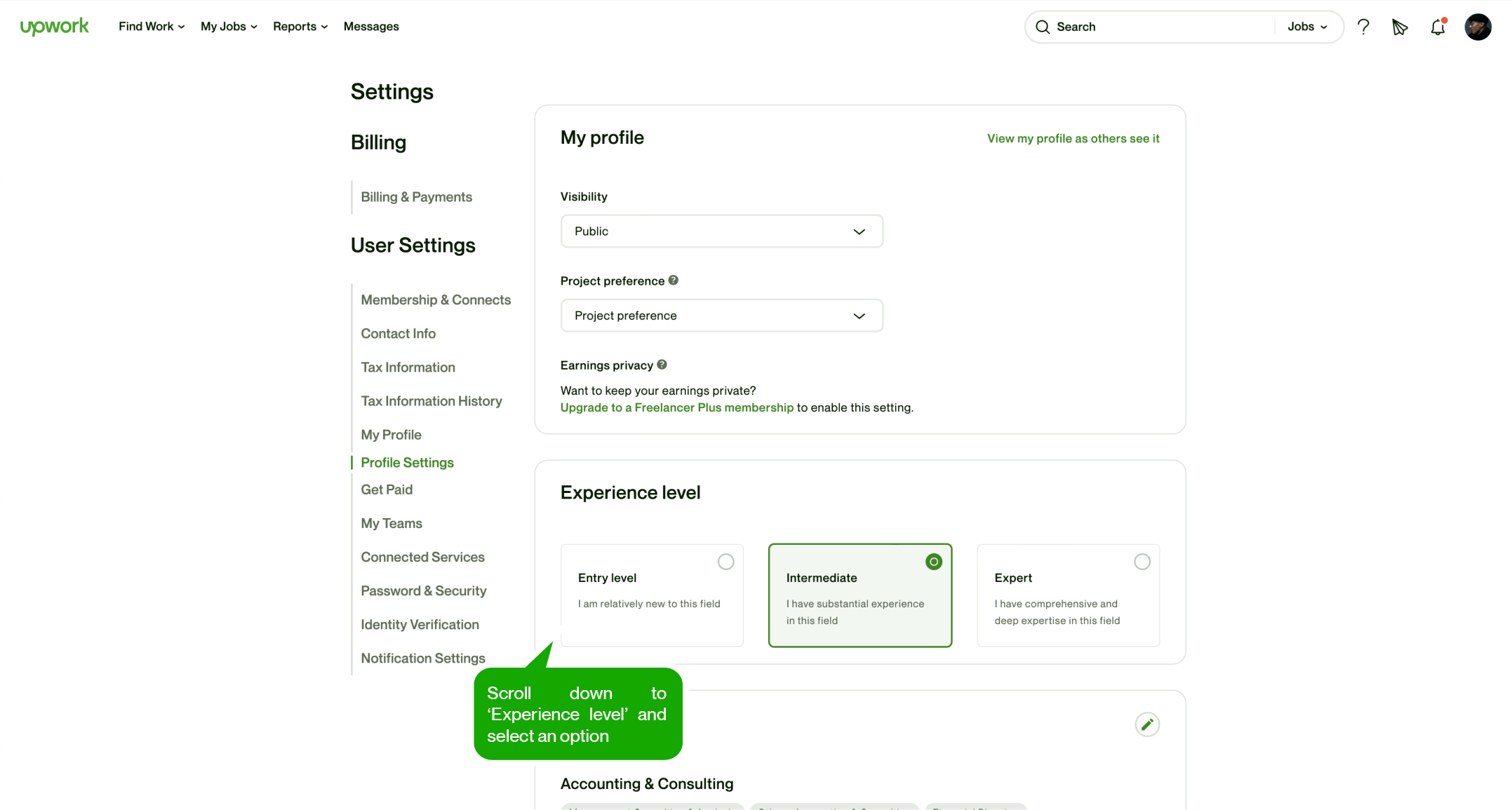Screen dimensions: 1512x810
Task: Click the pencil edit icon
Action: pos(1146,724)
